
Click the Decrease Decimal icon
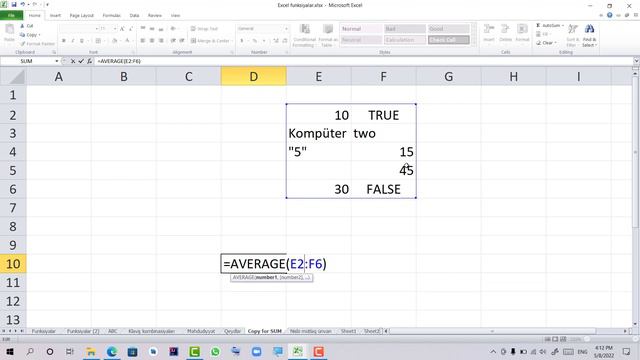285,41
